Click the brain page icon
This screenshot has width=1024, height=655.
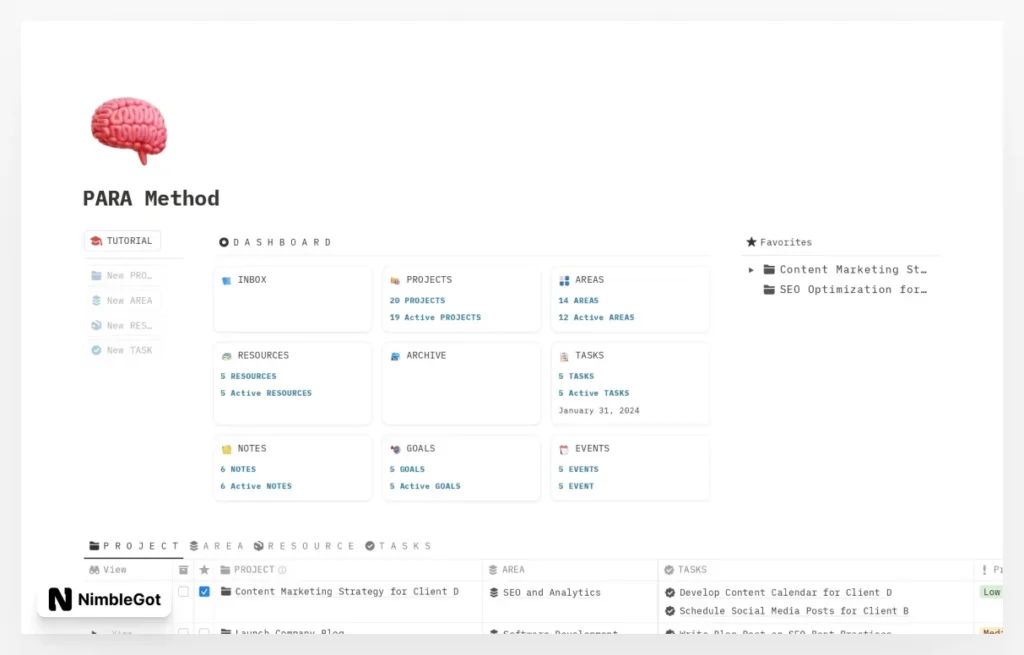pos(128,131)
